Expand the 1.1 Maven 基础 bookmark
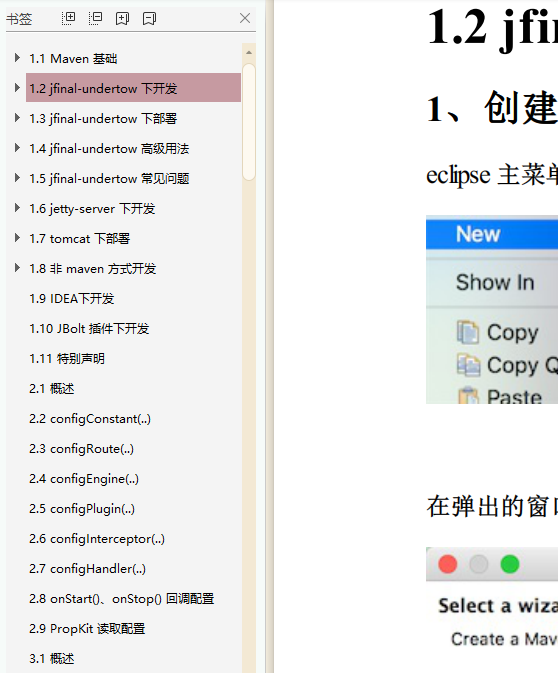 (x=17, y=58)
